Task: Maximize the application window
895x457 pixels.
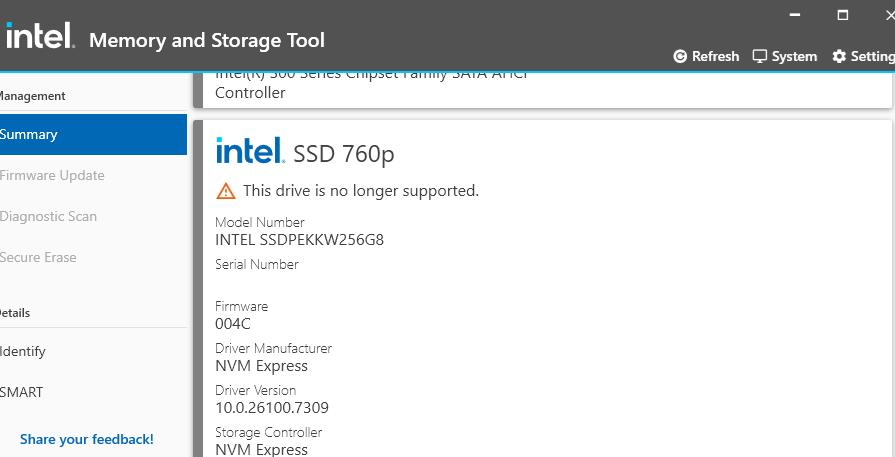Action: point(842,15)
